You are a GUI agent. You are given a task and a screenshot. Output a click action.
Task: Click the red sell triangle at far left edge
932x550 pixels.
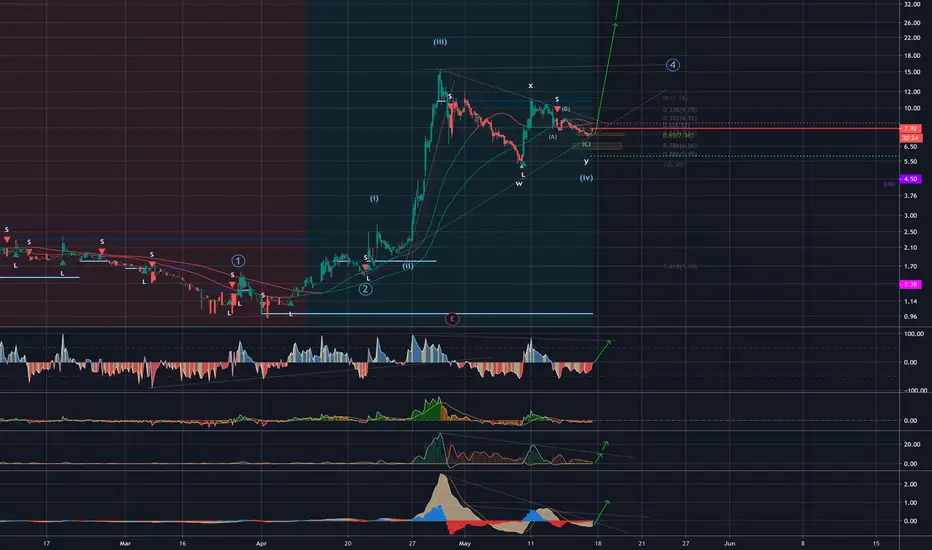click(7, 239)
